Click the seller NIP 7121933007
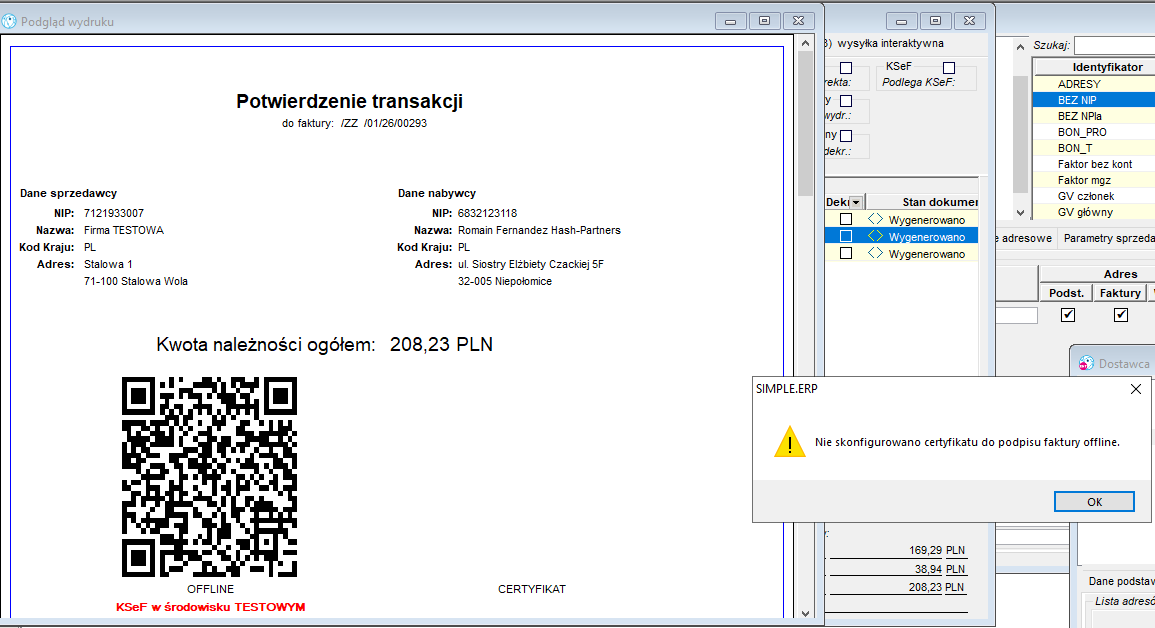The height and width of the screenshot is (628, 1155). coord(114,213)
